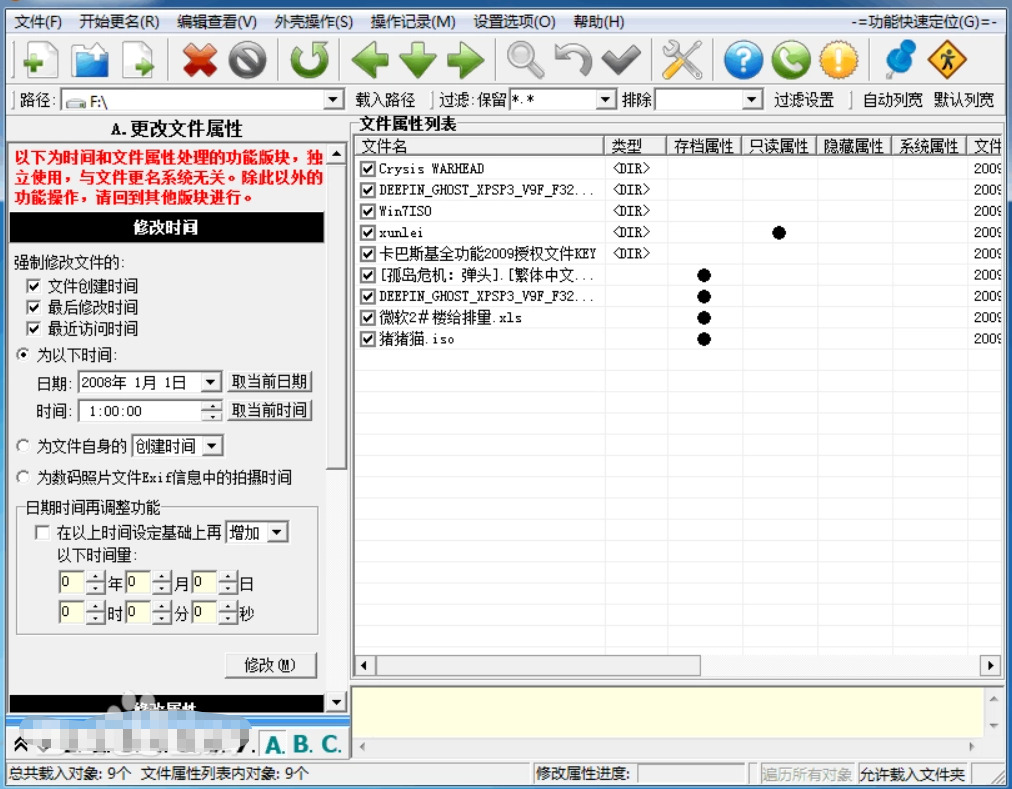Click the 取当前日期 button

(269, 382)
